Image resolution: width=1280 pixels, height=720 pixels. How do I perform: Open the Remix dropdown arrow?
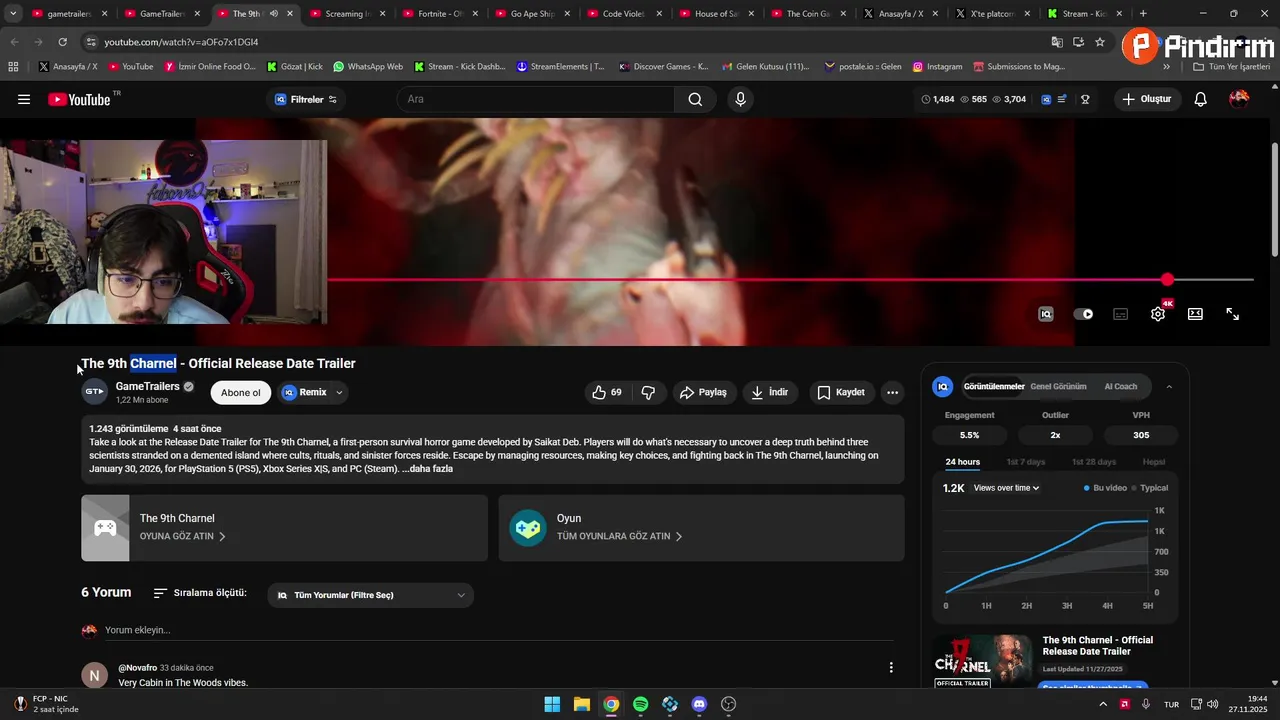tap(339, 392)
